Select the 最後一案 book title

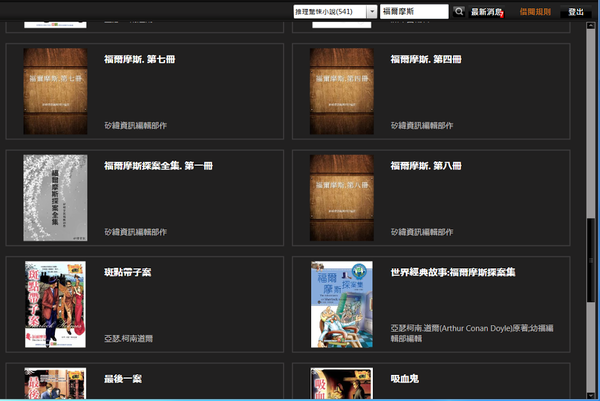coord(122,379)
